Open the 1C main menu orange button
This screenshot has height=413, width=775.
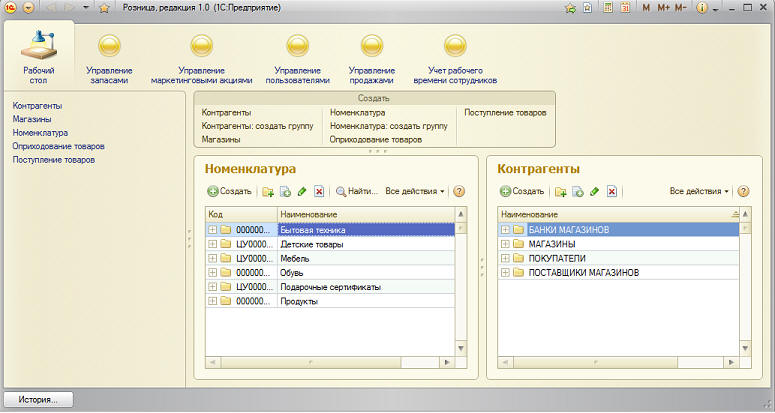pyautogui.click(x=11, y=8)
